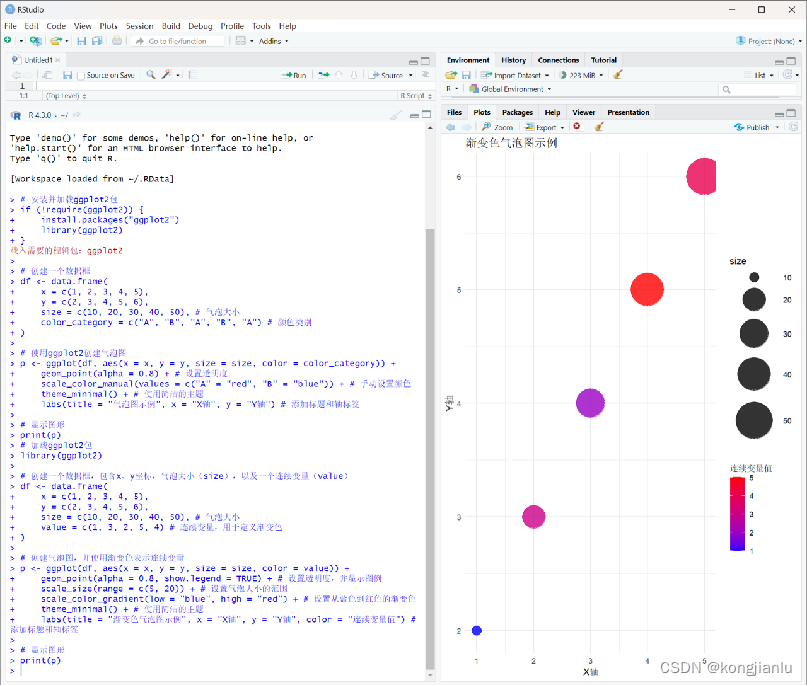Screen dimensions: 807x686
Task: Refresh the Environment pane
Action: 787,75
